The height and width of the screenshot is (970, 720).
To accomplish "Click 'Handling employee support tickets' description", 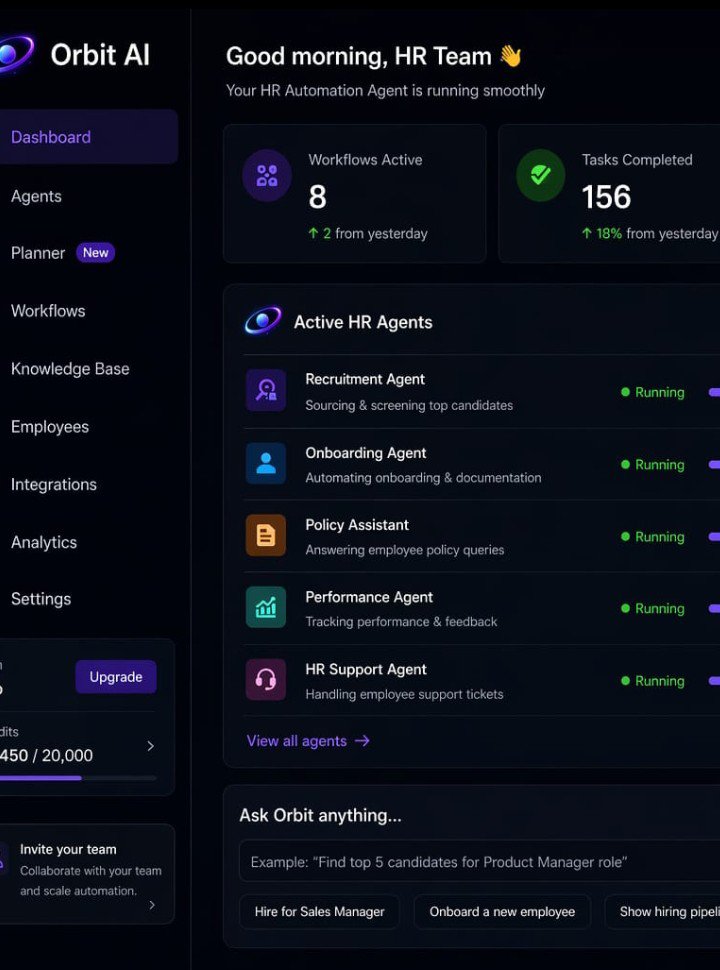I will (x=405, y=694).
